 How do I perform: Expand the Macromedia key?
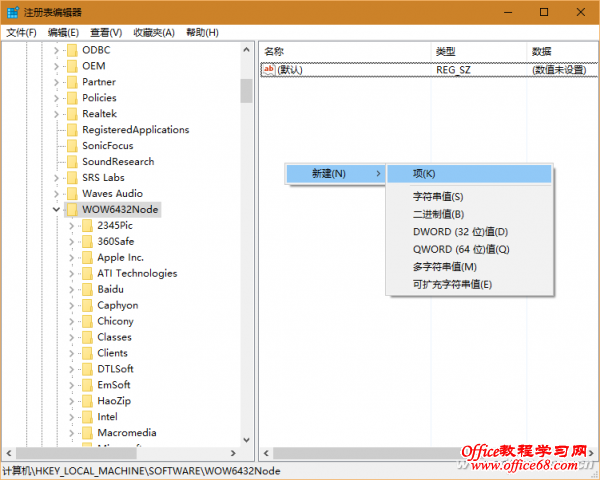tap(72, 433)
